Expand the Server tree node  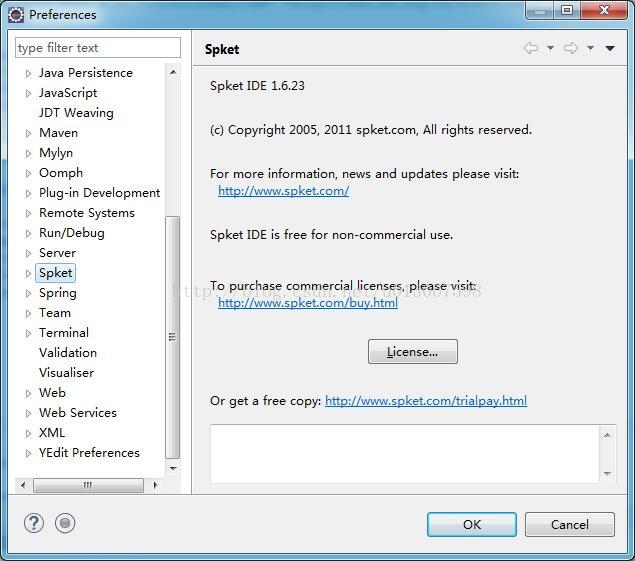point(28,253)
